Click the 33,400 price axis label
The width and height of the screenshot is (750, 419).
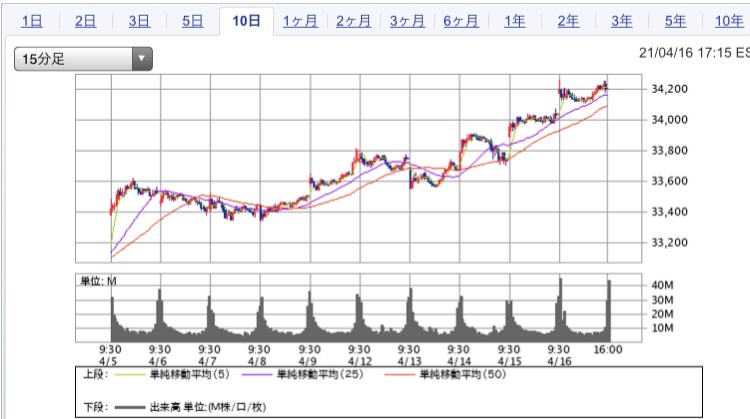pos(670,211)
